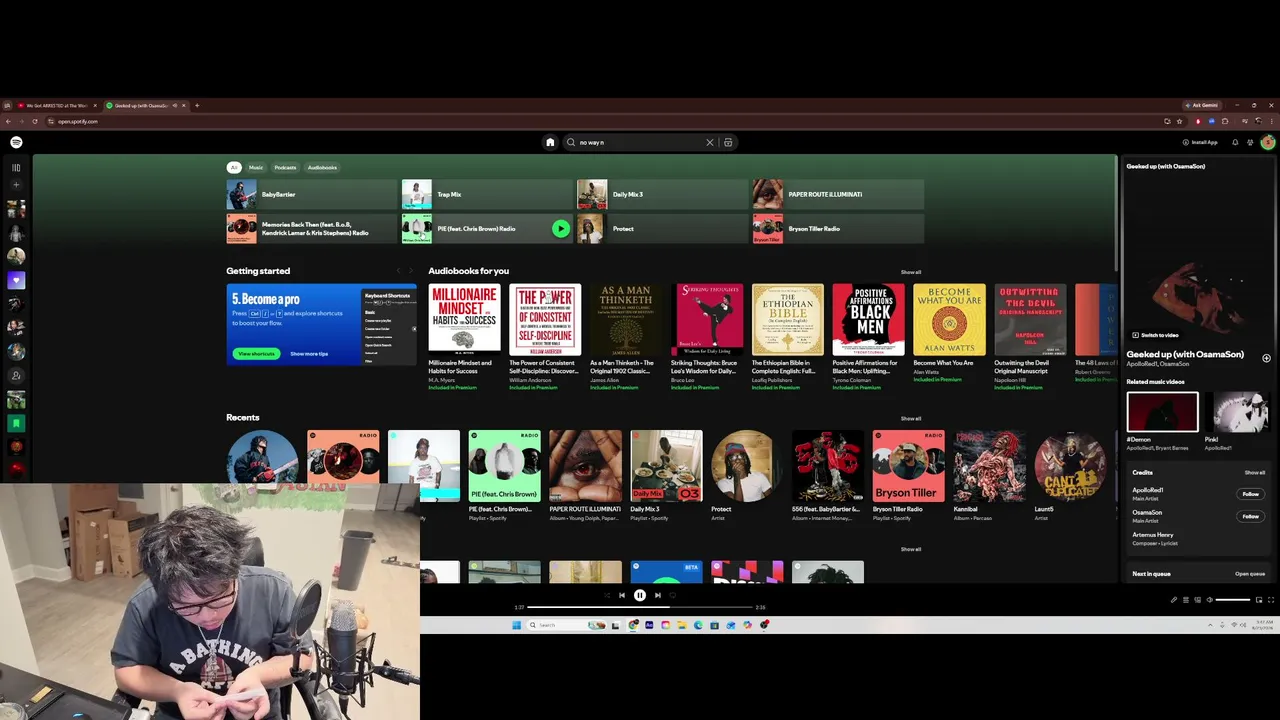1280x720 pixels.
Task: Click Show all in the Credits section
Action: point(1255,472)
